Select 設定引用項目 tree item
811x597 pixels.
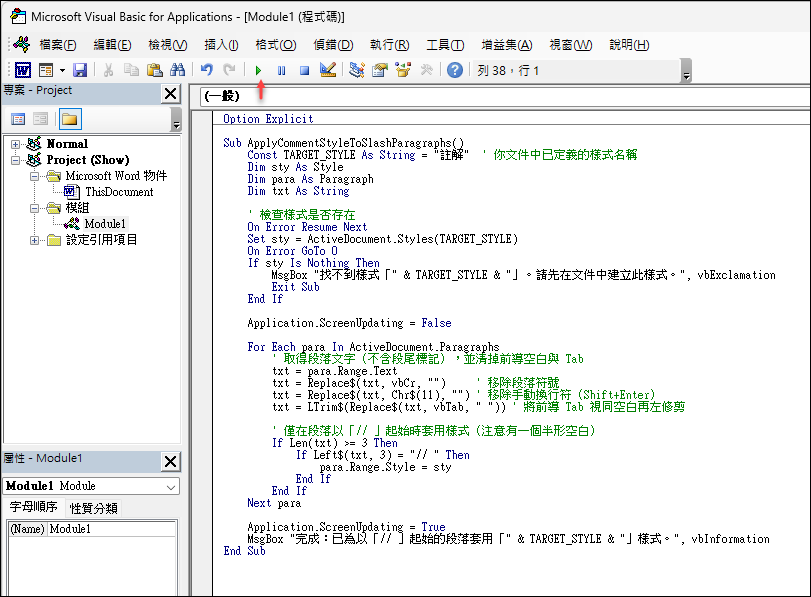101,240
